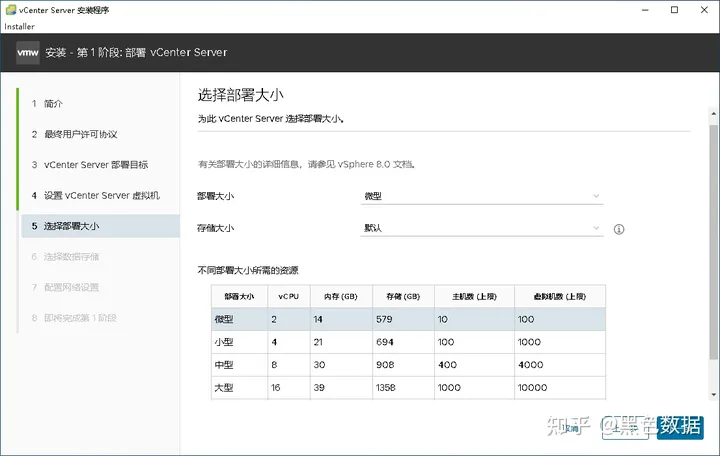The image size is (720, 456).
Task: Click the 虚拟机数 (上限) column header
Action: click(560, 297)
